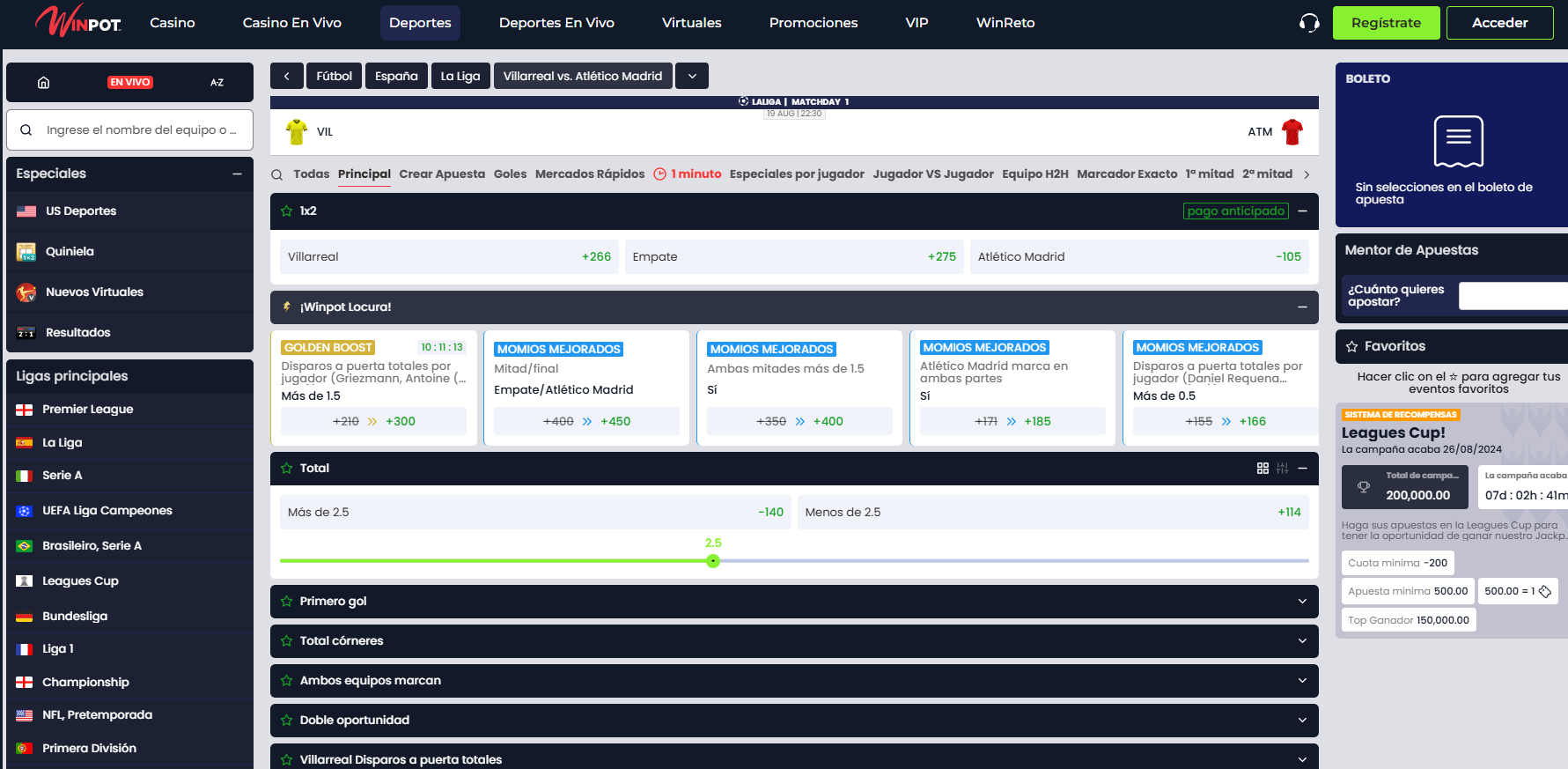Bet on Atlético Madrid -105

pyautogui.click(x=1139, y=257)
